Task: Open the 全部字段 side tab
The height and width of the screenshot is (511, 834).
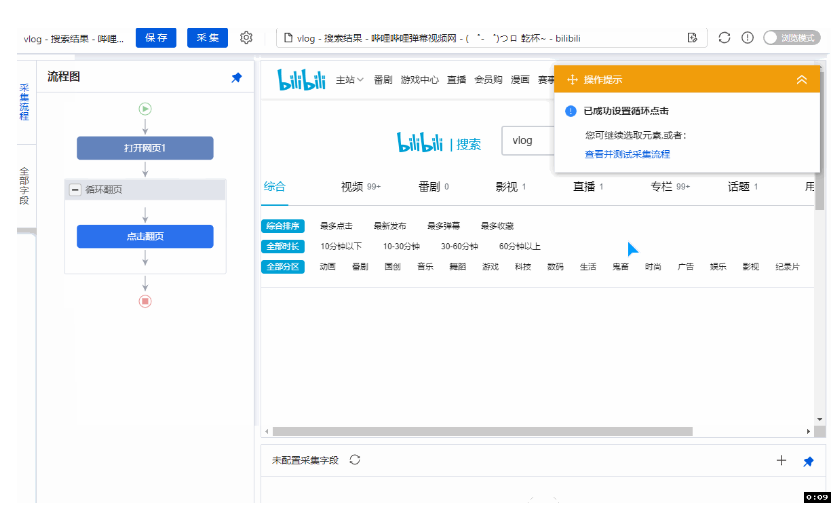Action: coord(24,186)
